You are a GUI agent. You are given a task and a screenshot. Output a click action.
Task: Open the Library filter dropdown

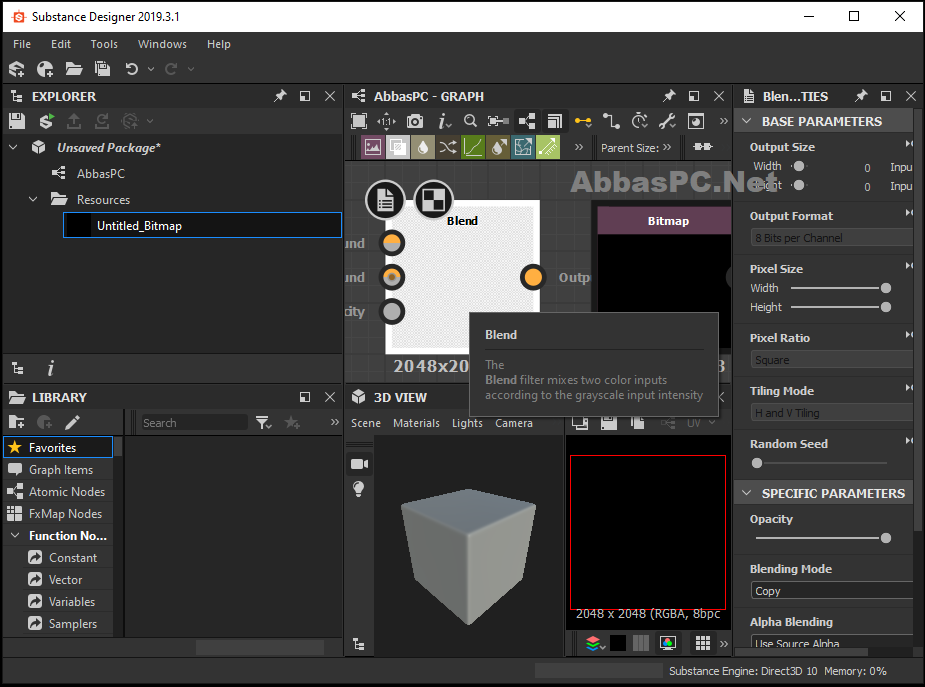coord(264,422)
